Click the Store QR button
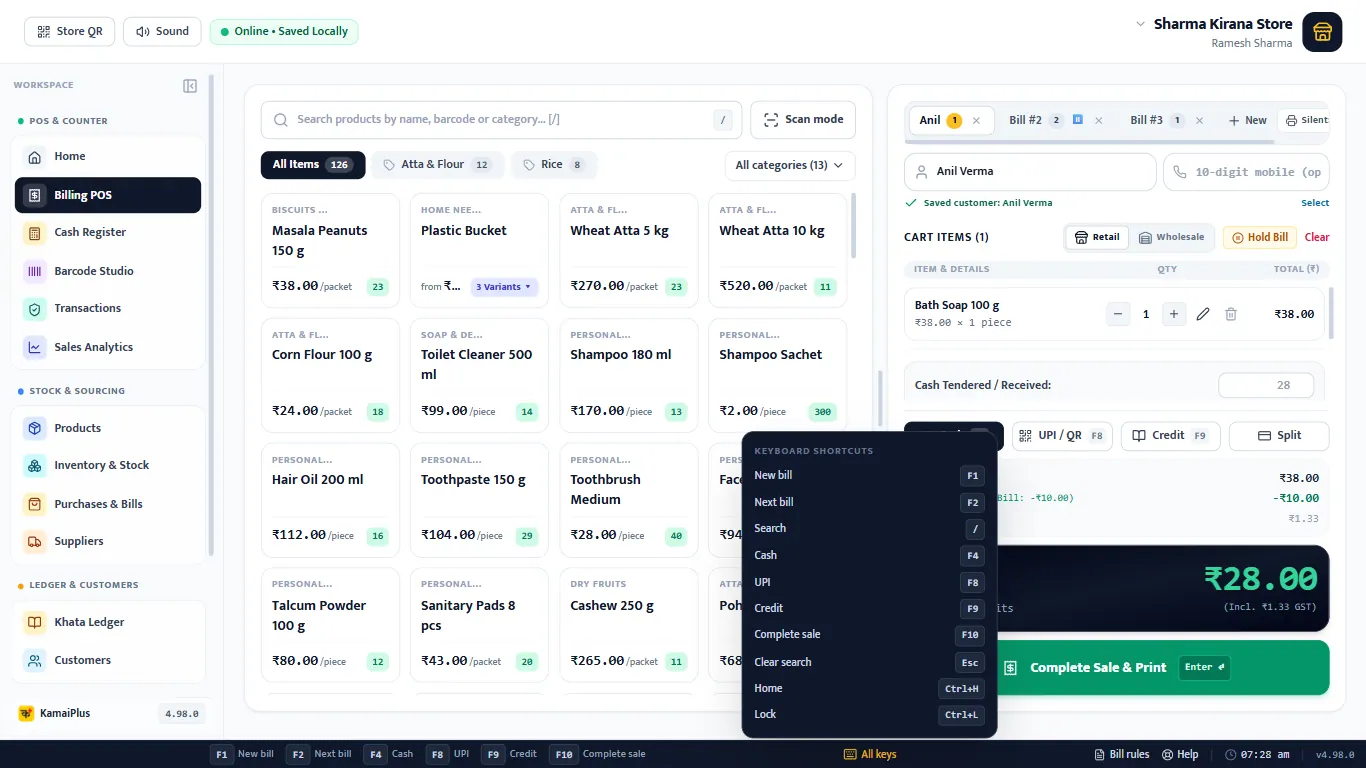Image resolution: width=1366 pixels, height=768 pixels. [70, 32]
